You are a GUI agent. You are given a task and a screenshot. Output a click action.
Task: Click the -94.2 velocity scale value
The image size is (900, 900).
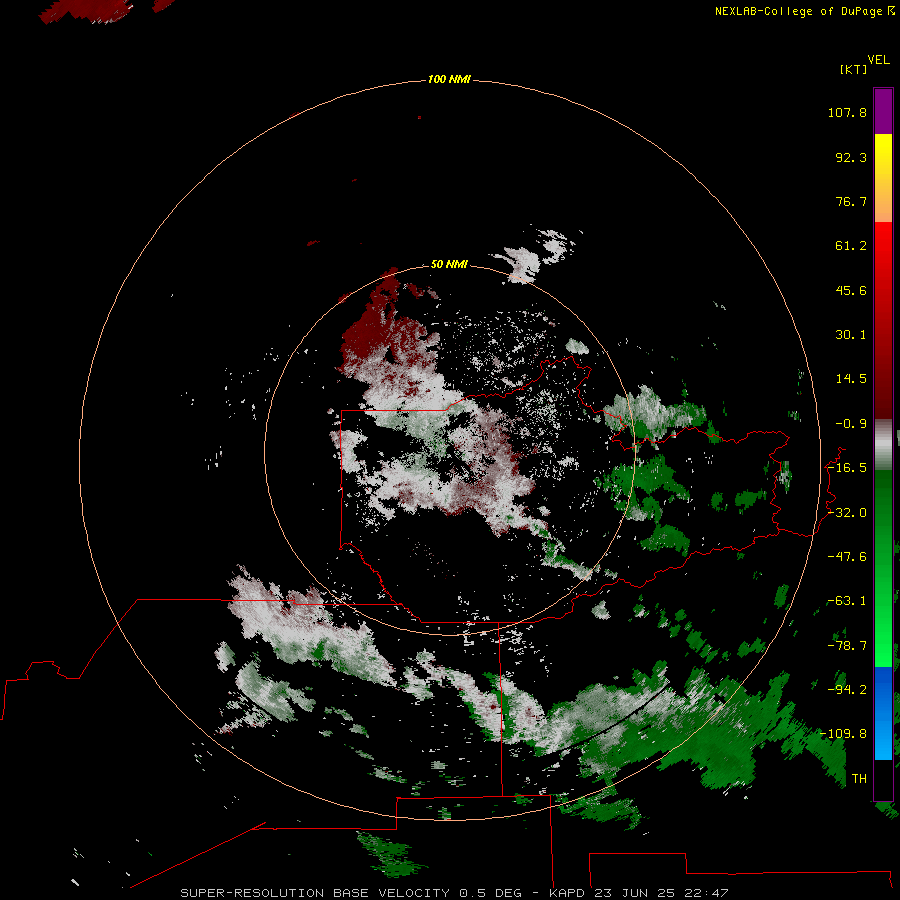click(847, 689)
